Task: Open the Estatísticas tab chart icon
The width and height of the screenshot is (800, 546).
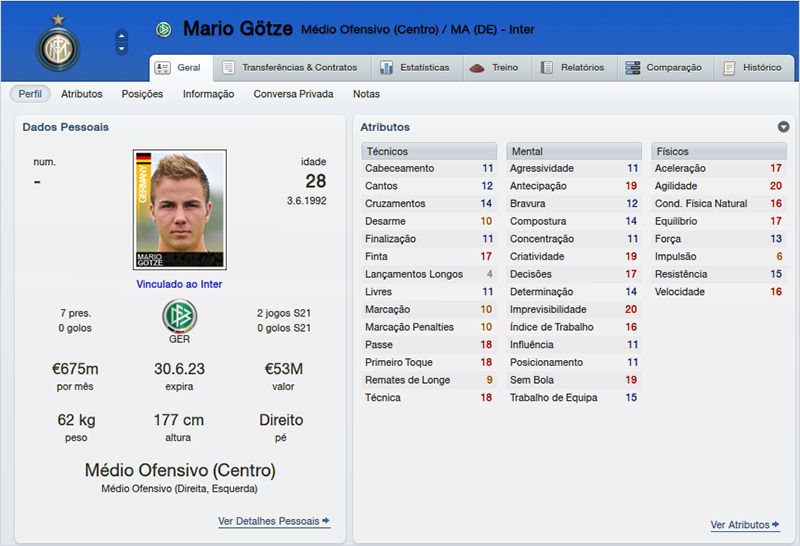Action: tap(386, 68)
